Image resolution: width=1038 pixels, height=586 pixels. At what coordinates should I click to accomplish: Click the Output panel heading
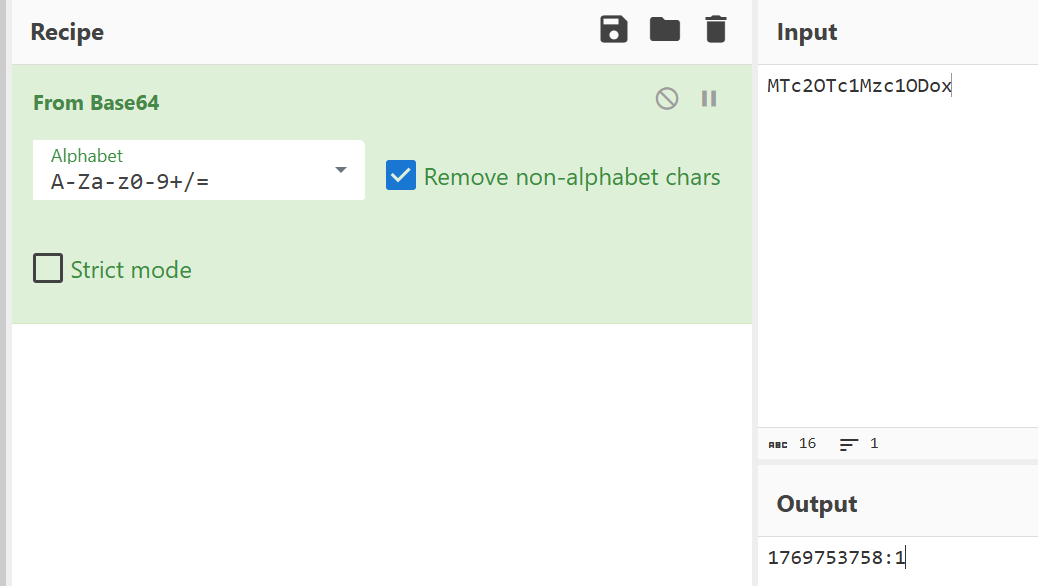(817, 504)
